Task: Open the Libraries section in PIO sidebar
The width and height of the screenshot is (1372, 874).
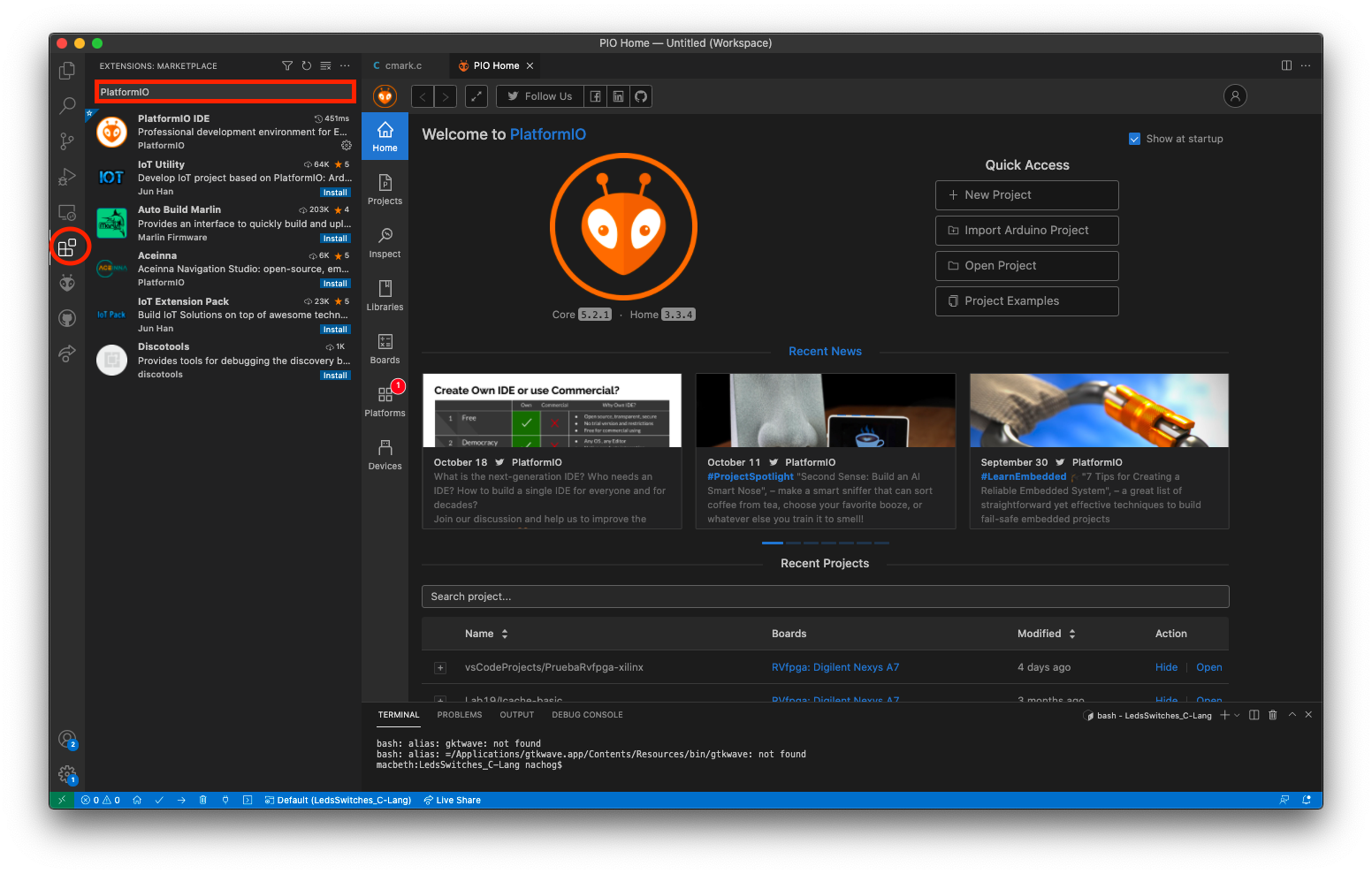Action: pos(385,295)
